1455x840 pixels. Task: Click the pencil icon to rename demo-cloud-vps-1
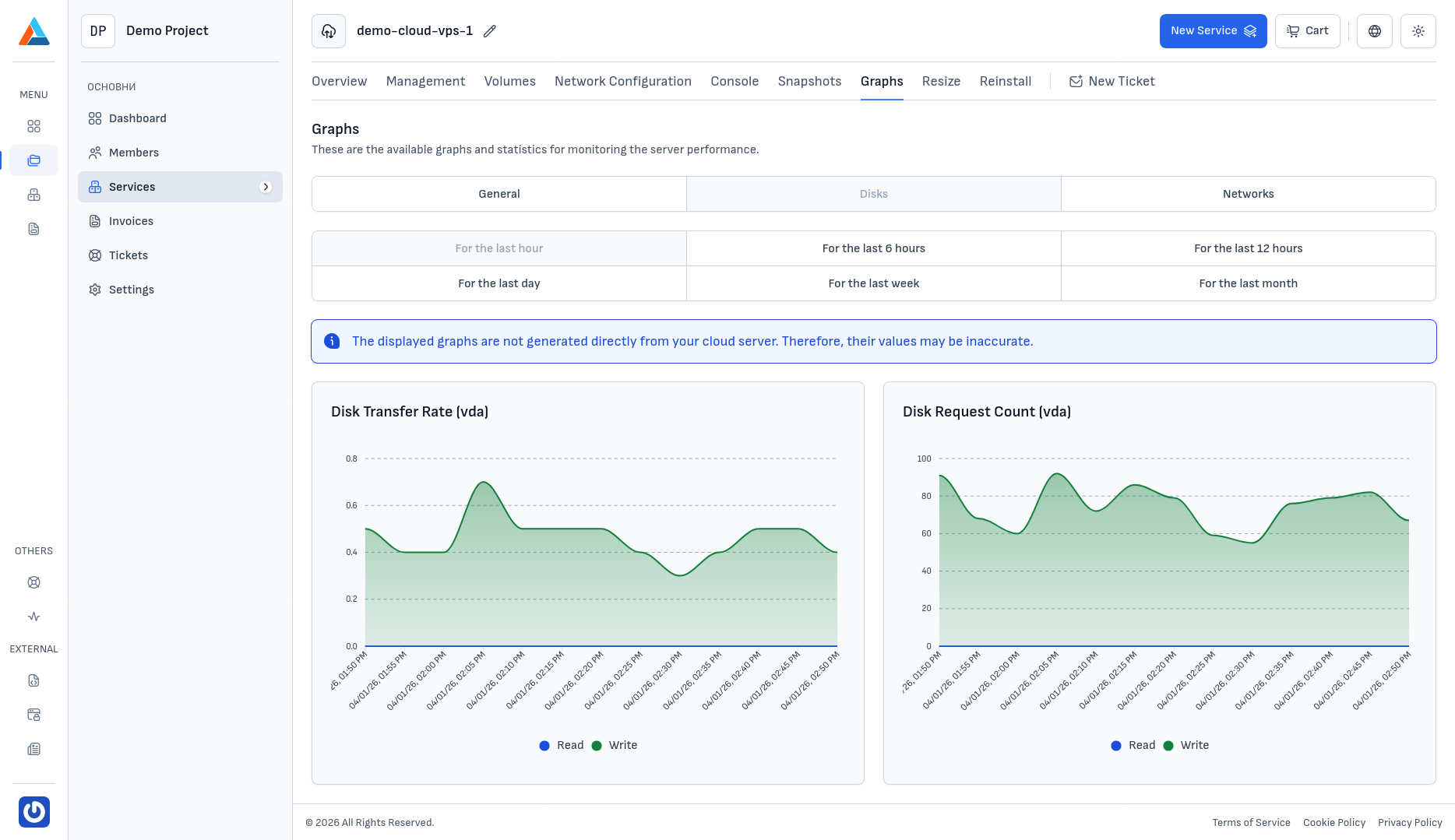click(x=489, y=31)
